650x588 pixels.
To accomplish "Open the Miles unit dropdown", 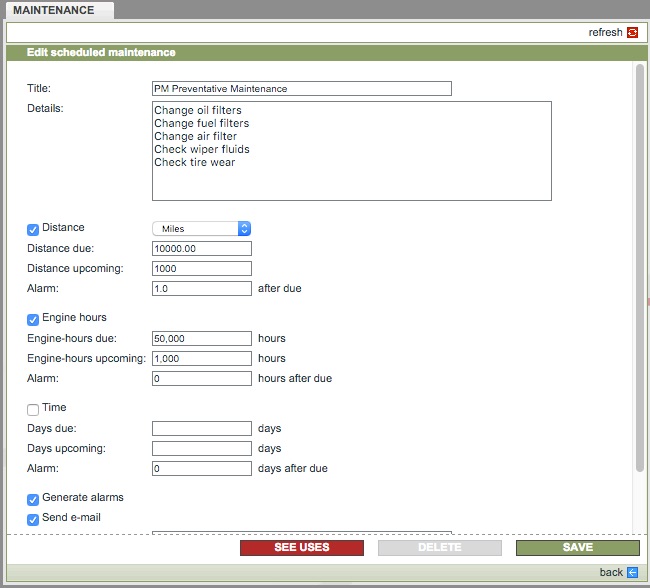I will 201,228.
